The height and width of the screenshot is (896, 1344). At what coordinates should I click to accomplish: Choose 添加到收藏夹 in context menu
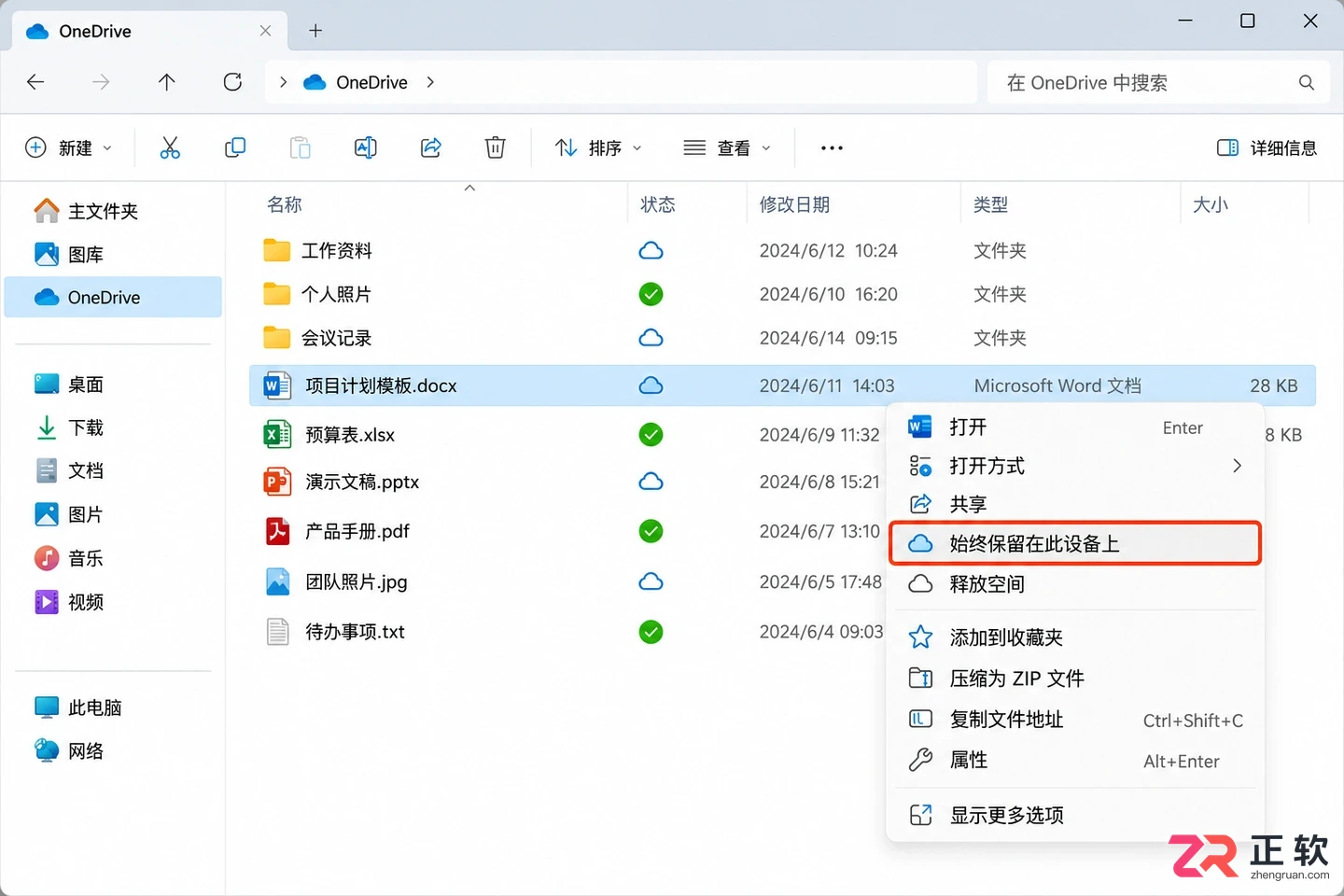1074,637
